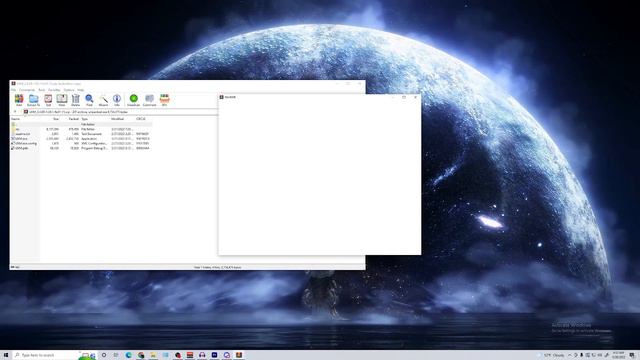Image resolution: width=640 pixels, height=360 pixels.
Task: Open the Commands menu in WinRAR
Action: (27, 90)
